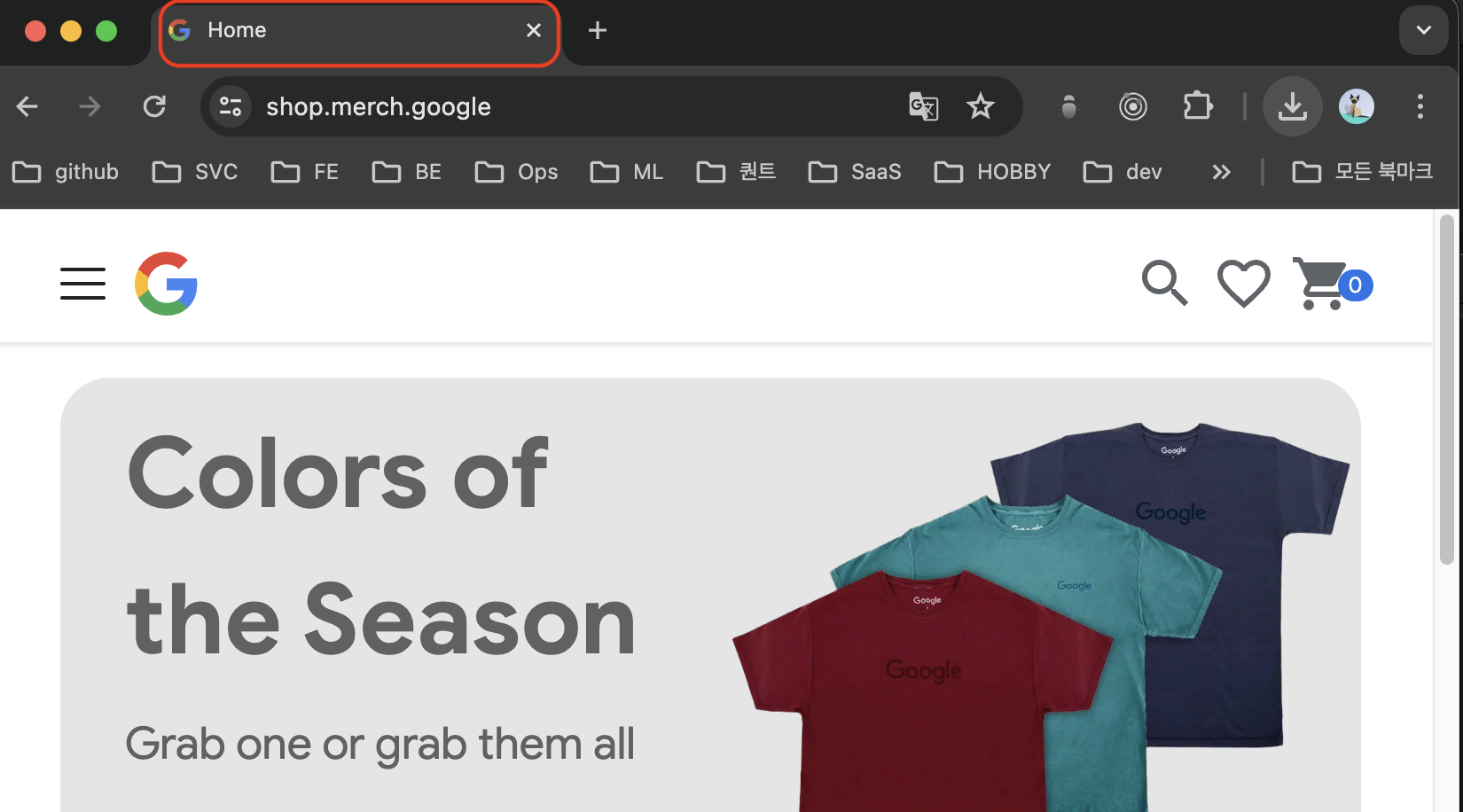Click the Colors of the Season headline

point(381,547)
